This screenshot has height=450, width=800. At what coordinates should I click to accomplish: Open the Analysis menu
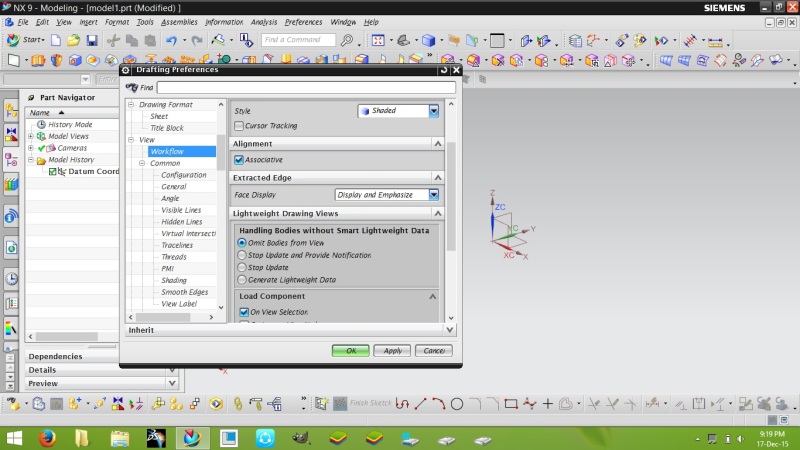264,22
